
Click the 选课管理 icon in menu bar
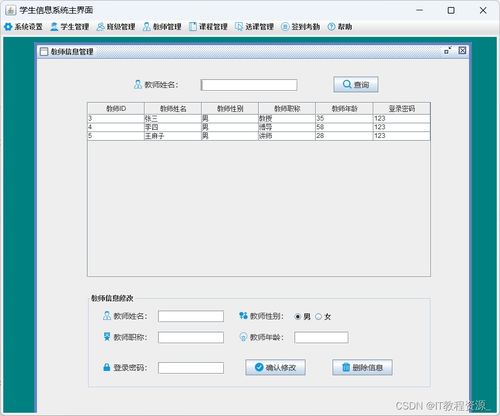pyautogui.click(x=239, y=27)
